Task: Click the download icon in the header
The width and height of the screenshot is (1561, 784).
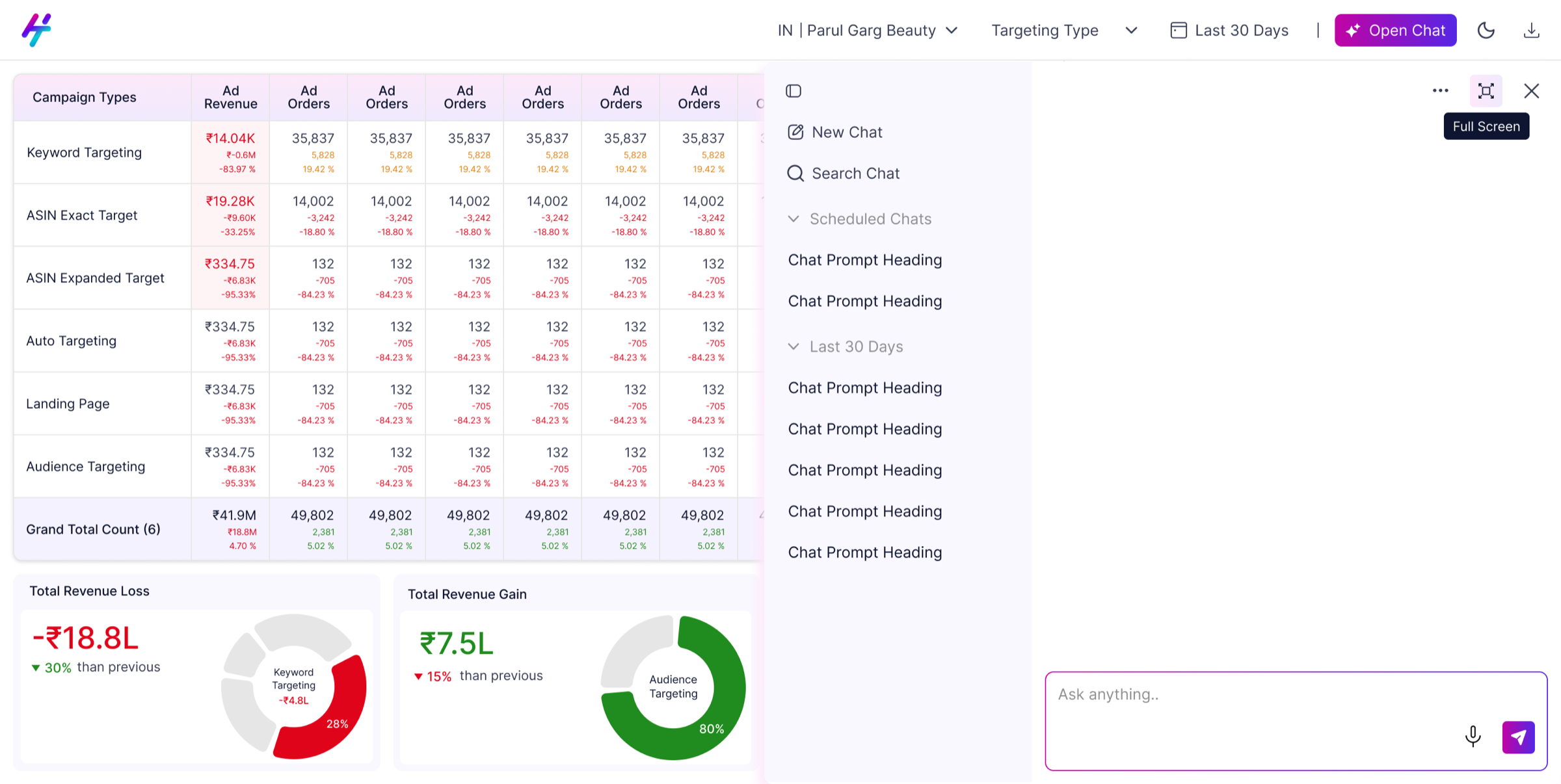Action: [1532, 31]
